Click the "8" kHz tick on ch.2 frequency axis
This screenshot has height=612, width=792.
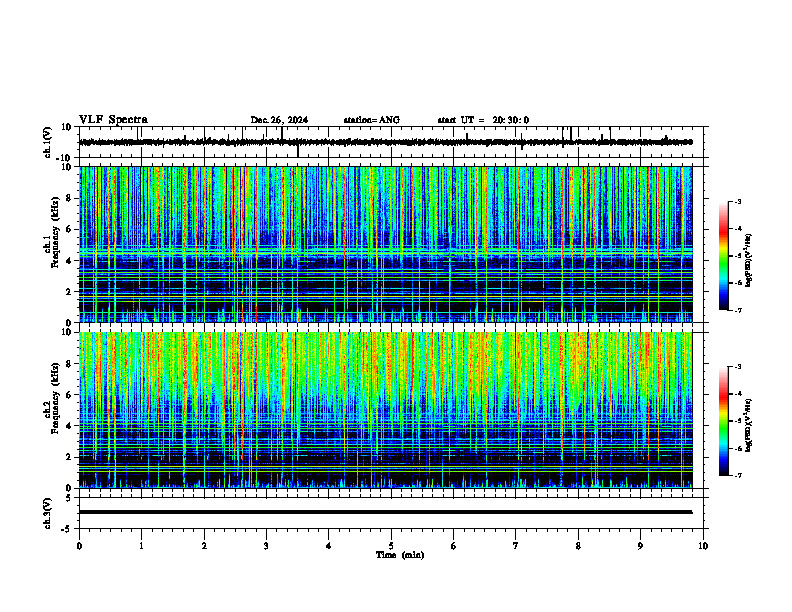(x=70, y=364)
